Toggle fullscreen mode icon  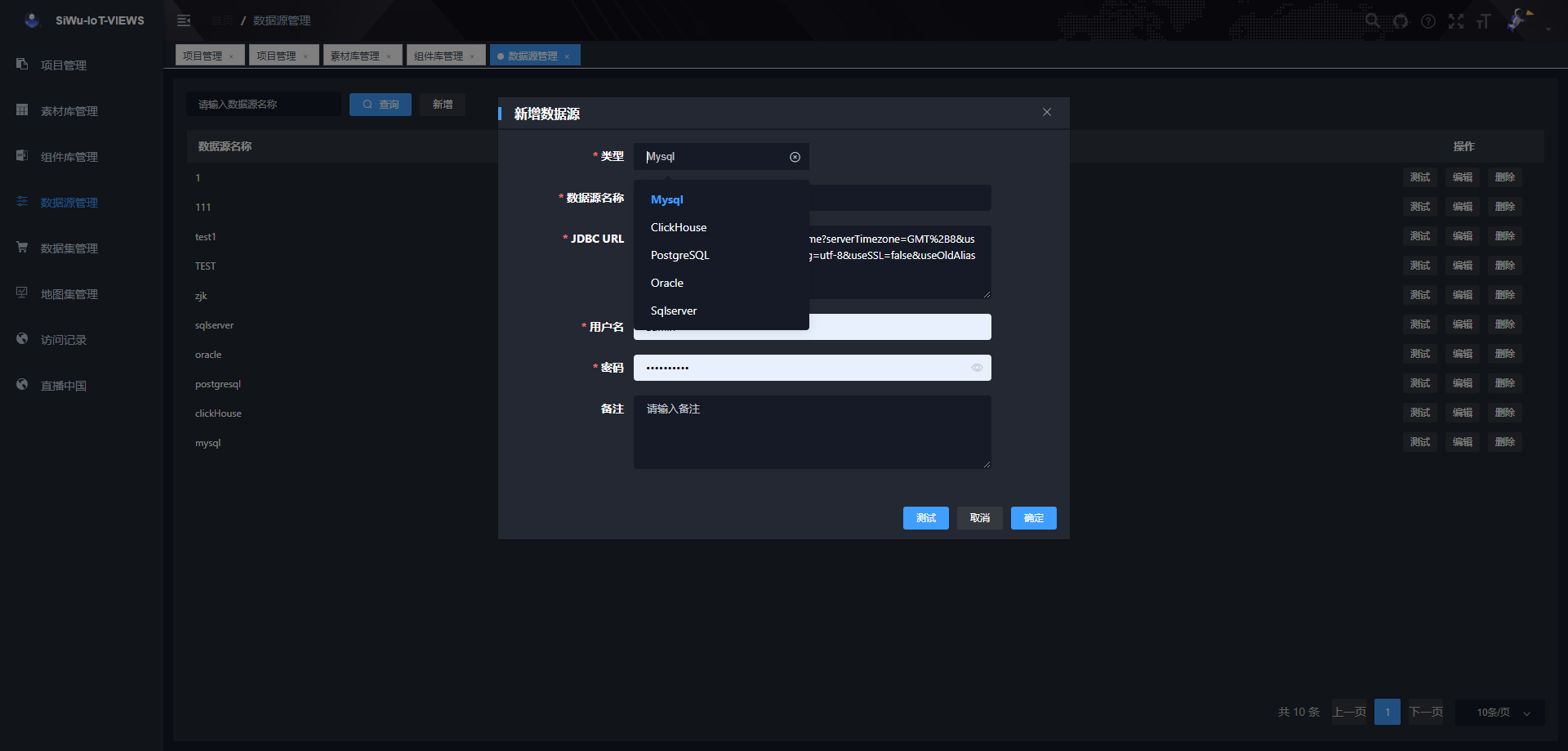click(1456, 21)
